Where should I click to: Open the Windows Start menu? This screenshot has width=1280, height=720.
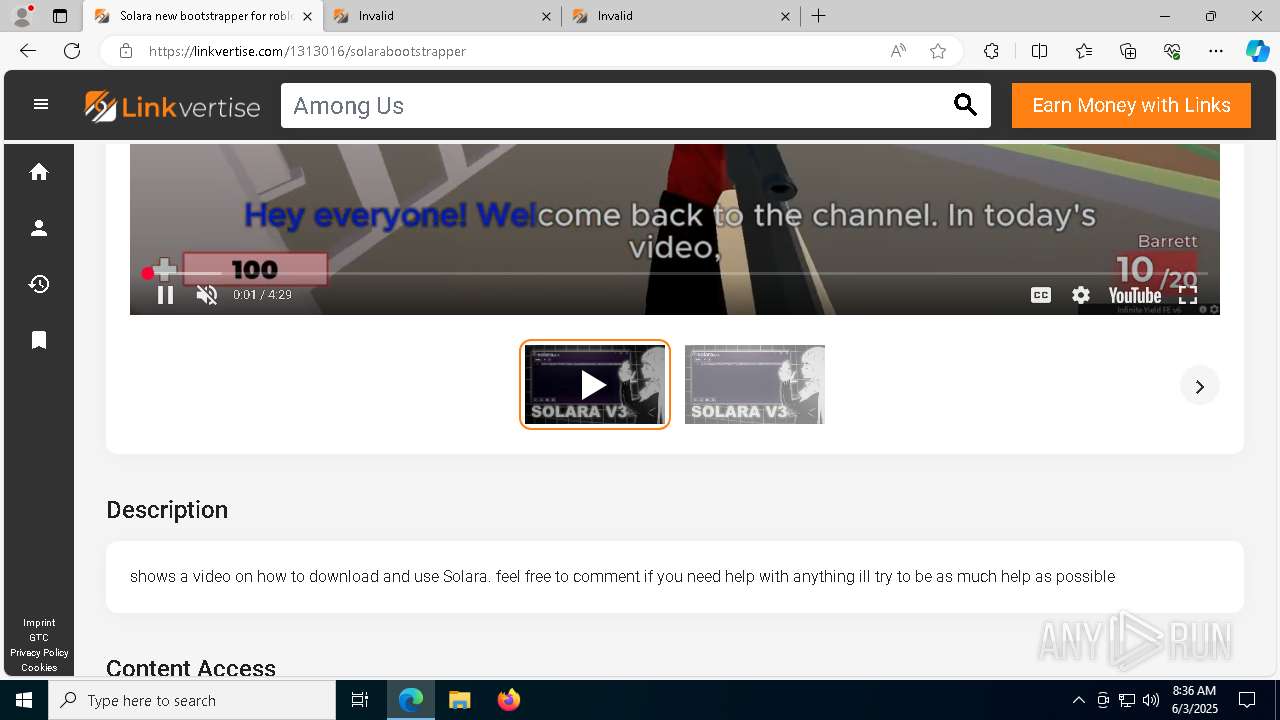coord(24,700)
